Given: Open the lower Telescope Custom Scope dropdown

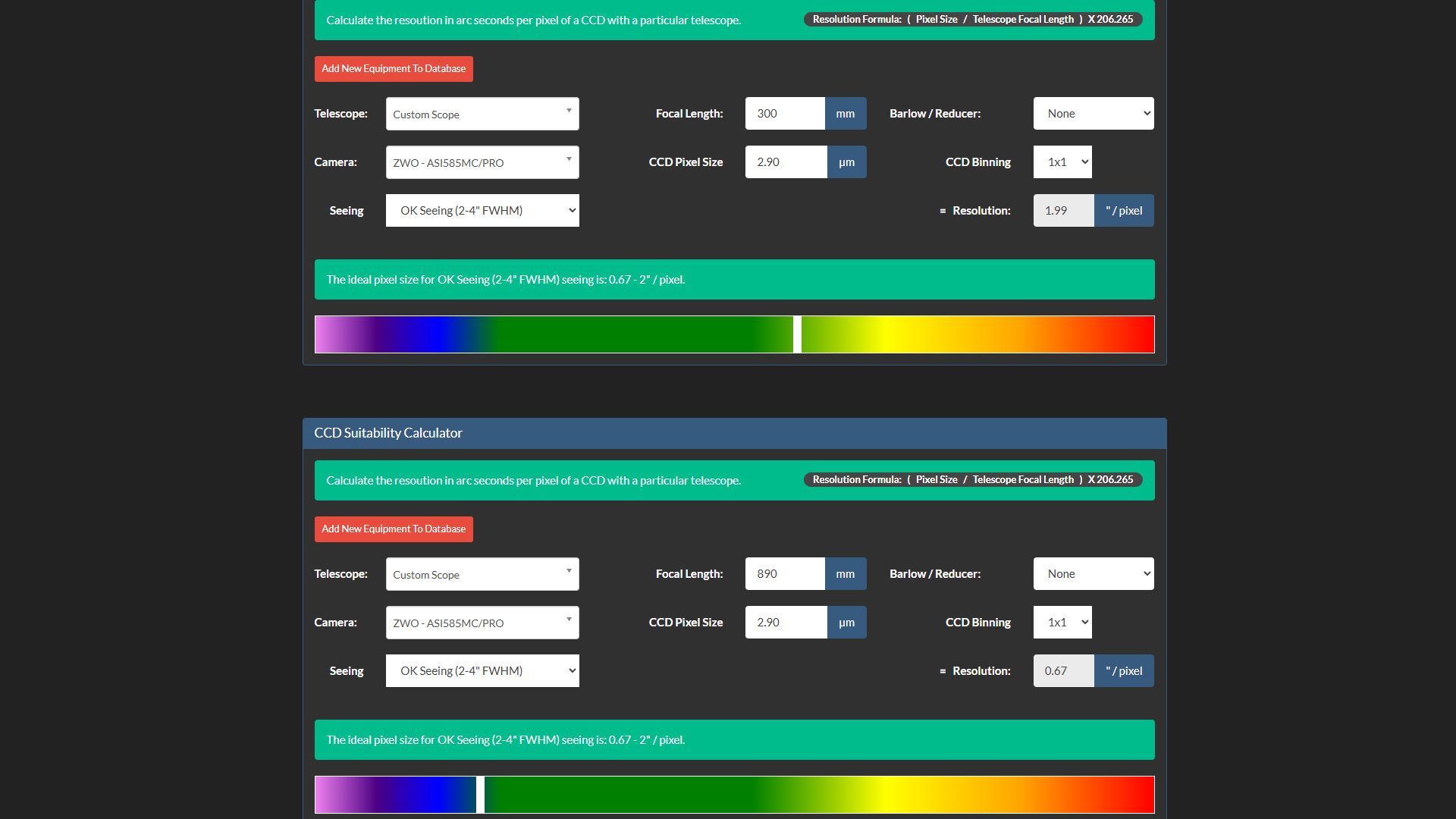Looking at the screenshot, I should 482,574.
